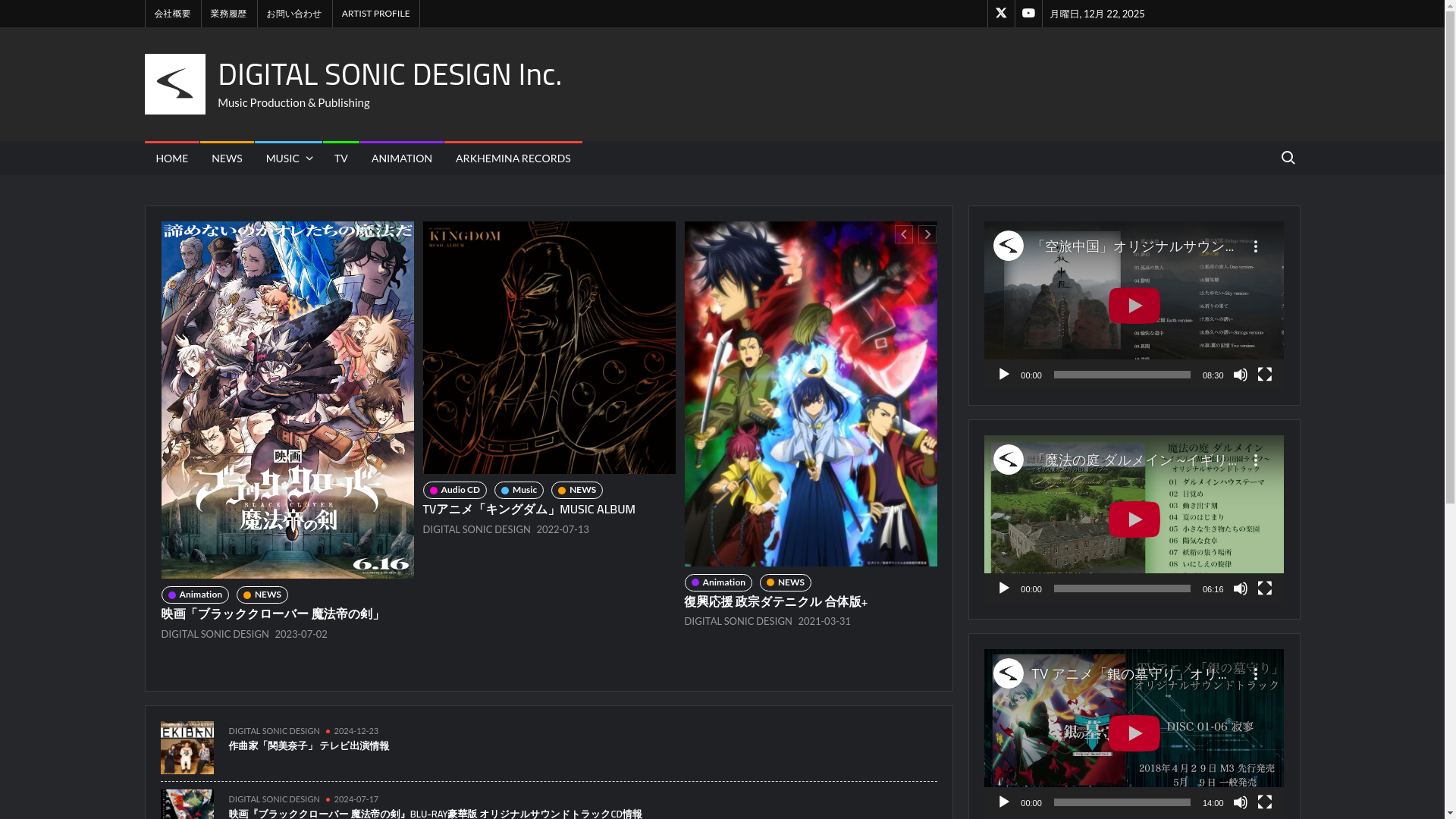Click the Audio CD tag
The width and height of the screenshot is (1456, 819).
click(x=455, y=490)
